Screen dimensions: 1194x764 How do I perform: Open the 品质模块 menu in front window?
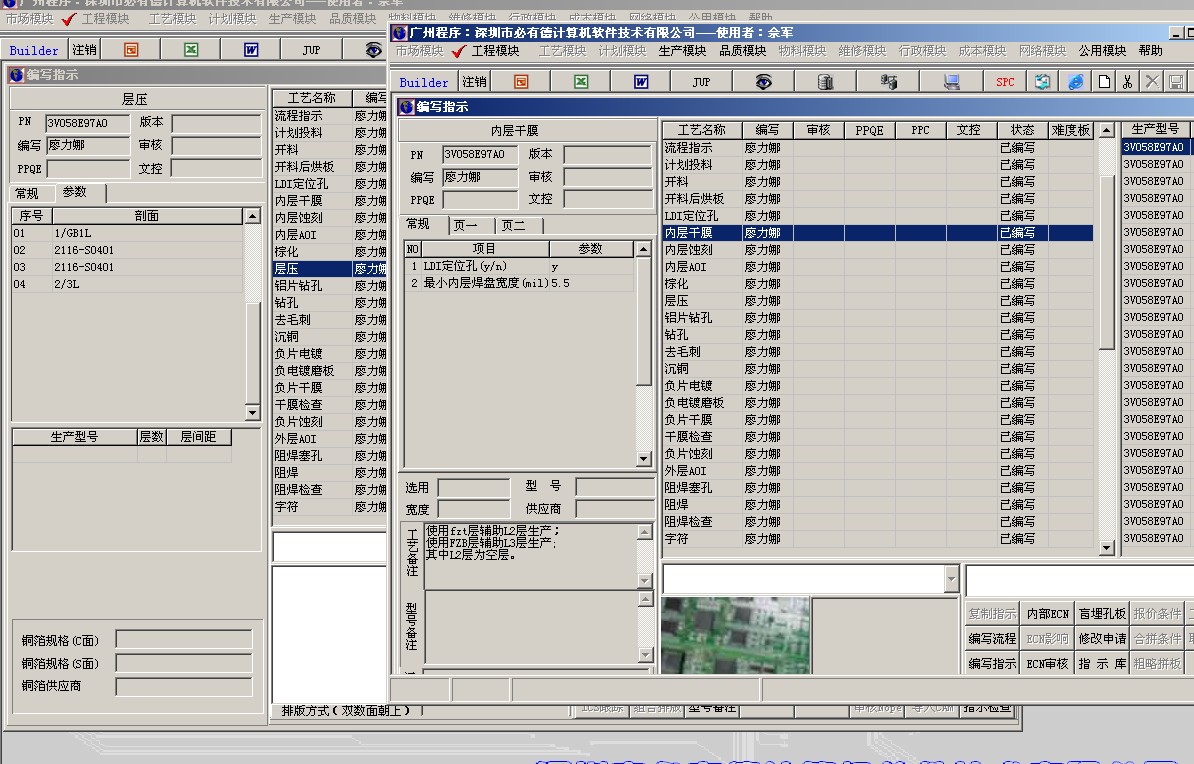pyautogui.click(x=742, y=51)
